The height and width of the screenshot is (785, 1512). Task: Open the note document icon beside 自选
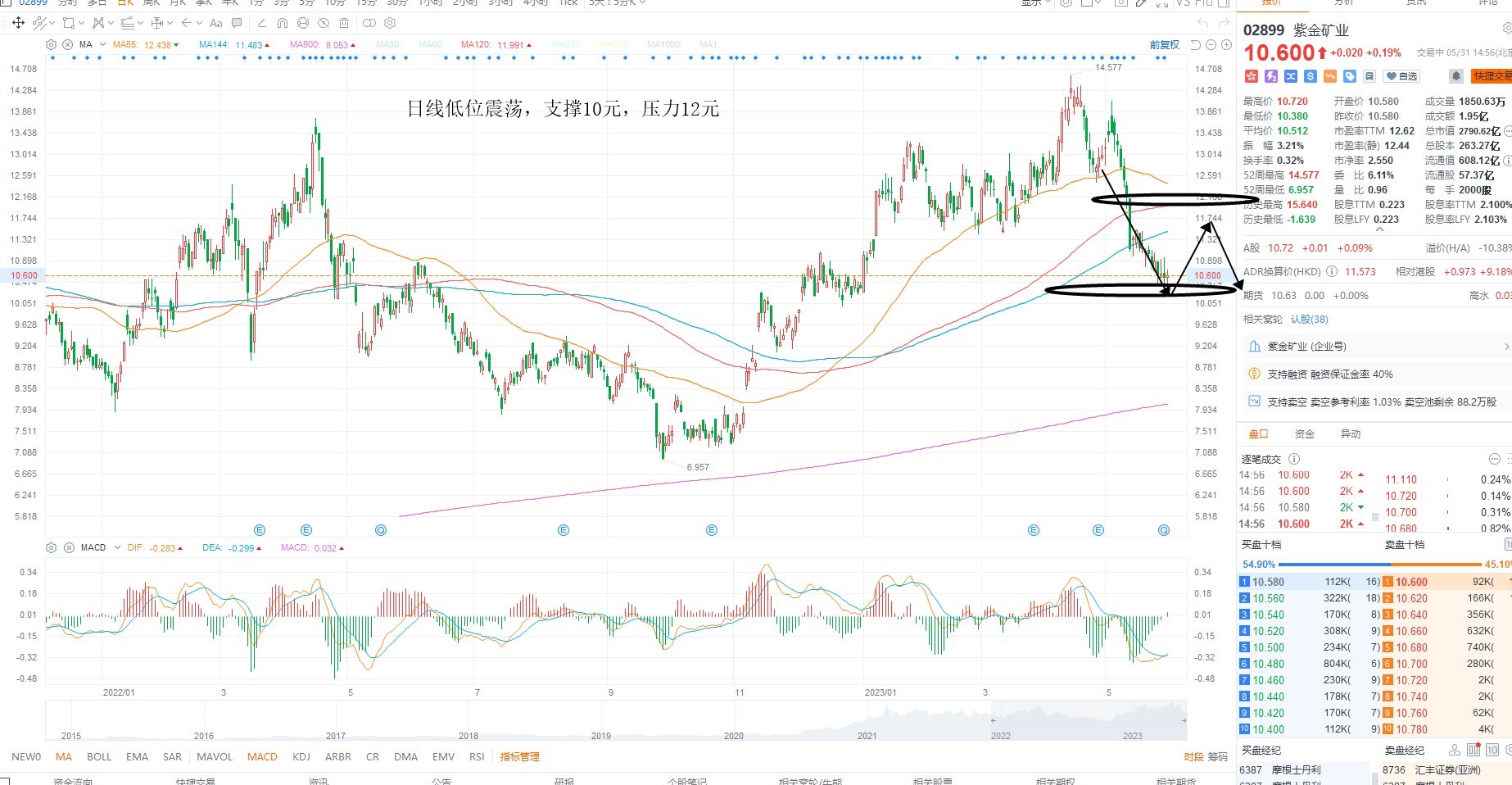coord(1369,76)
